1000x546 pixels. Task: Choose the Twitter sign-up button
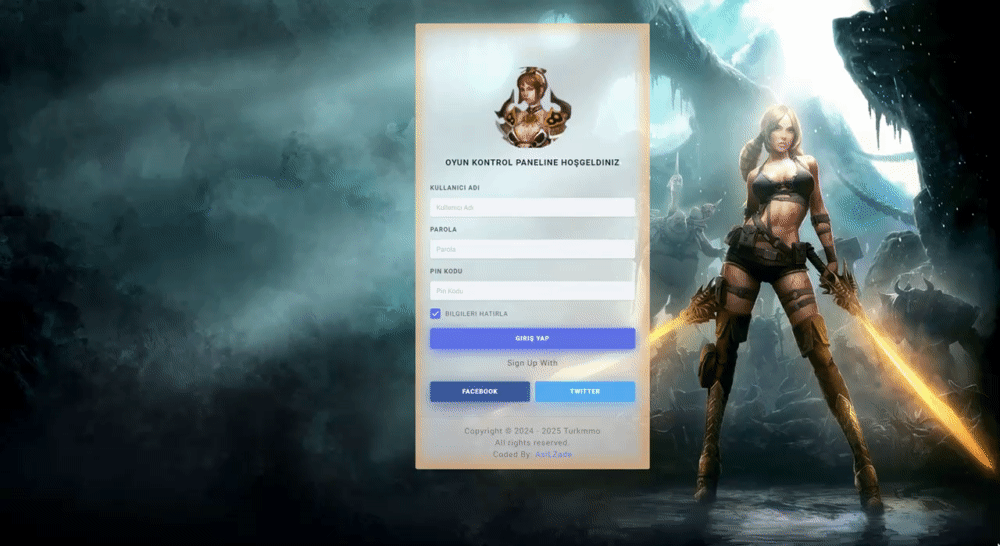[585, 392]
